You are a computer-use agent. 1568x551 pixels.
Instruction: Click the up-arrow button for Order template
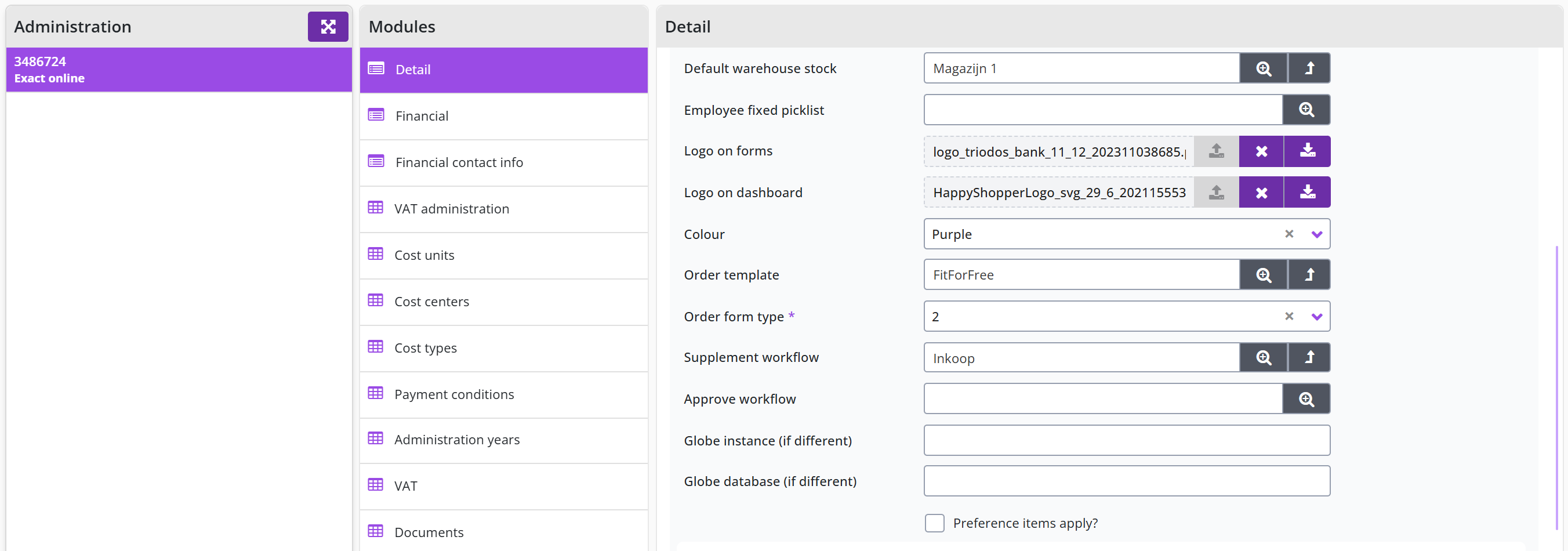(1309, 274)
